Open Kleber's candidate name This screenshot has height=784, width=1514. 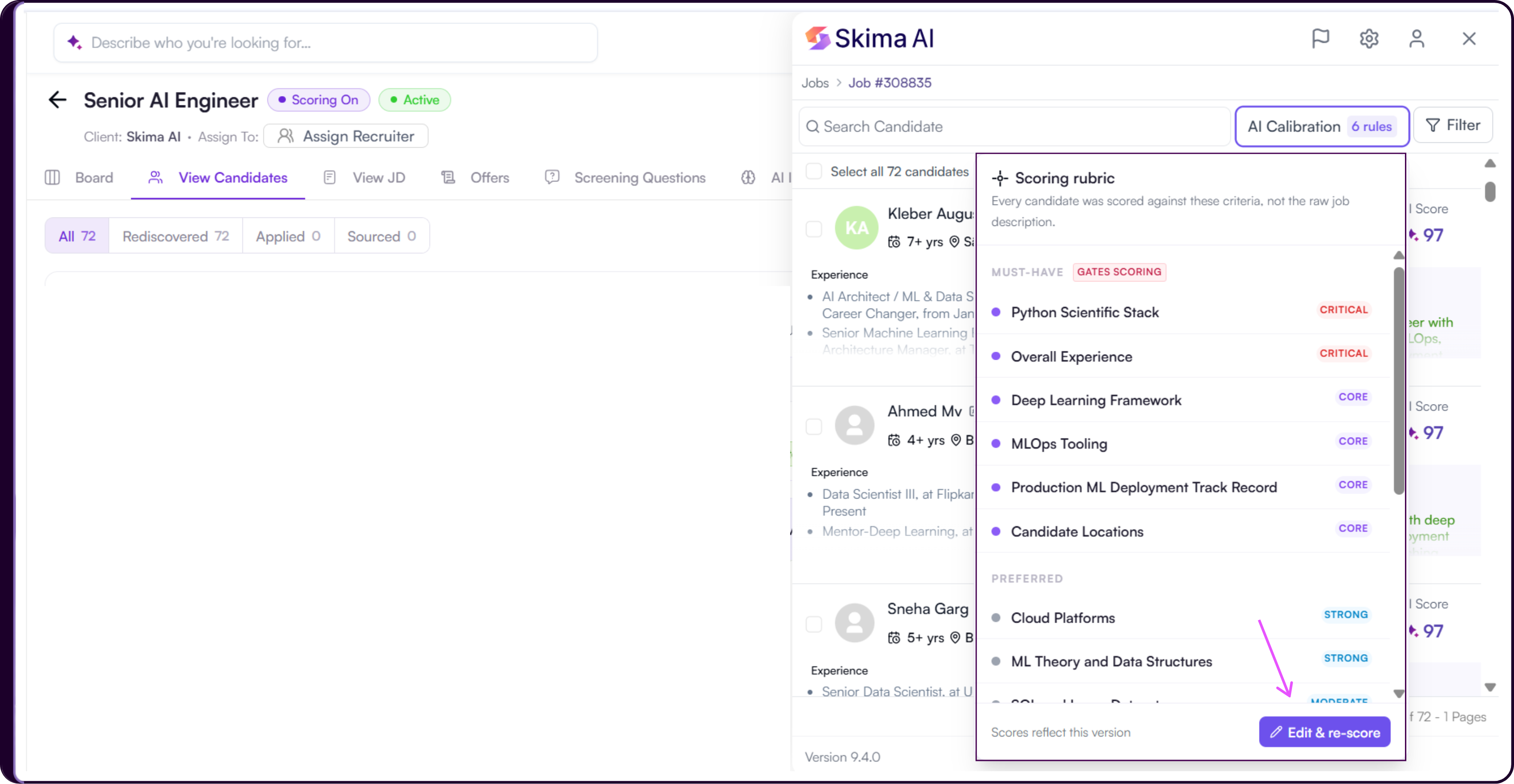pos(930,214)
